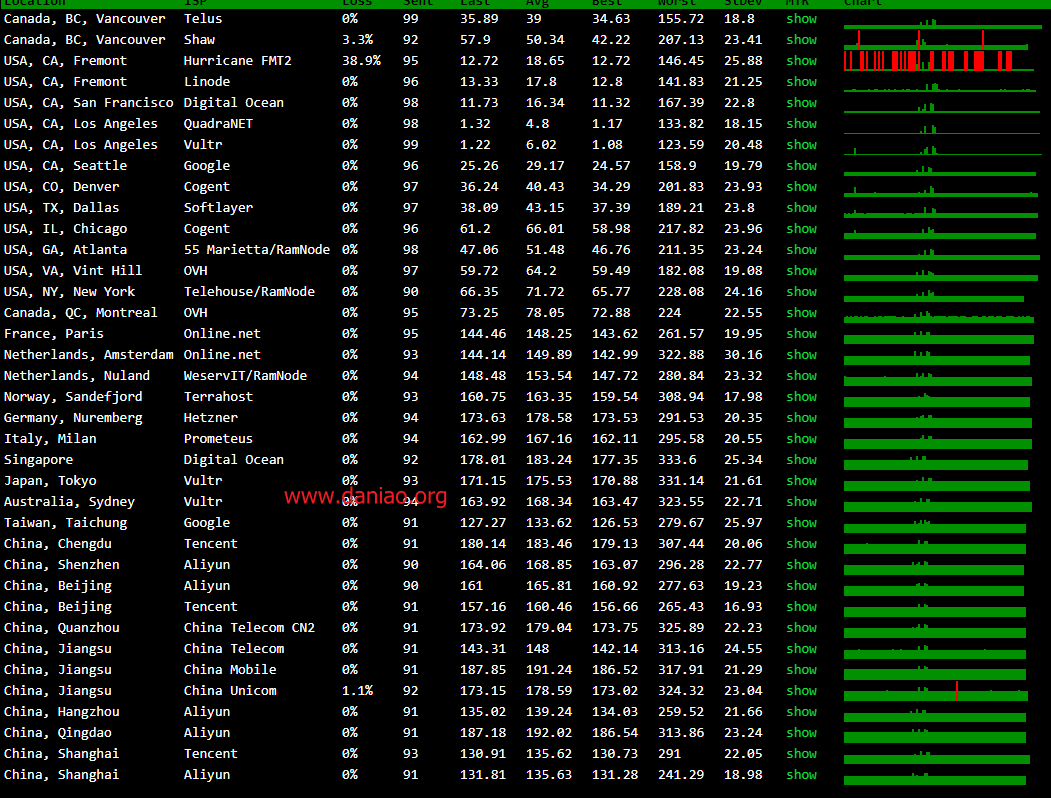Open show link for Norway Sandefjord Terrahost
This screenshot has width=1051, height=798.
(801, 397)
